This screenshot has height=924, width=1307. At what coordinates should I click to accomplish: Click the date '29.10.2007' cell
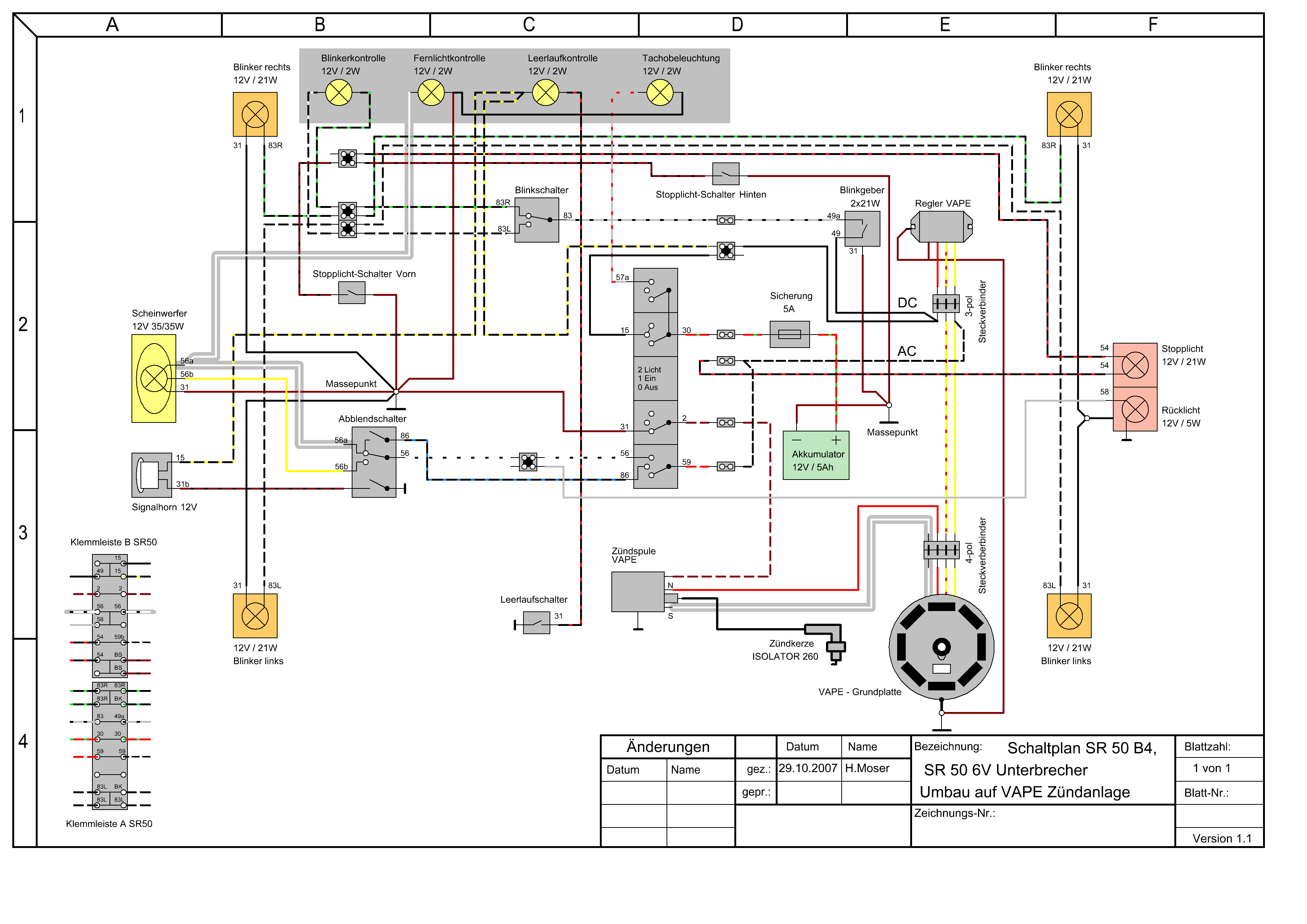808,768
